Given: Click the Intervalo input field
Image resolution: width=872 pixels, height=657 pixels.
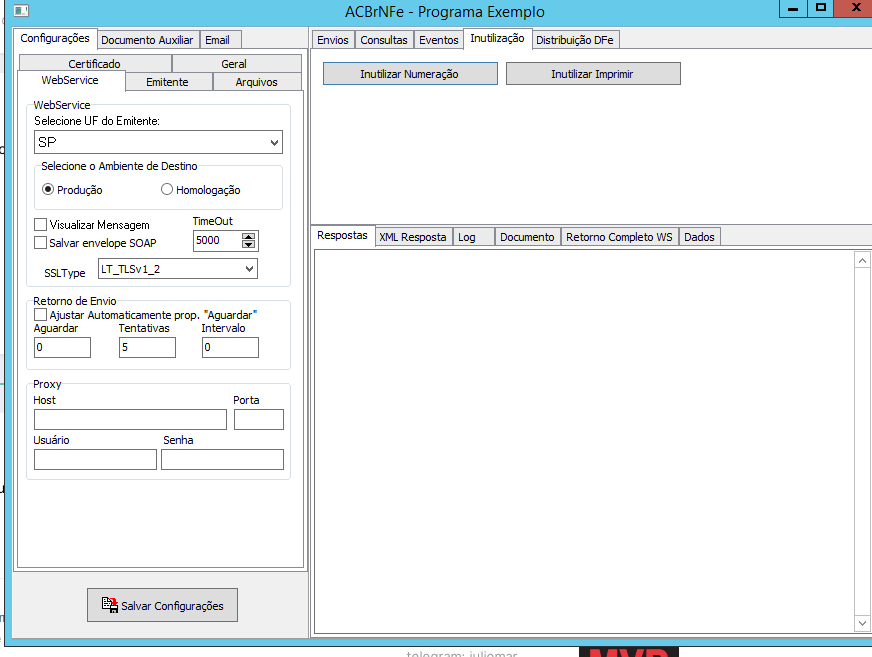Looking at the screenshot, I should (x=230, y=347).
